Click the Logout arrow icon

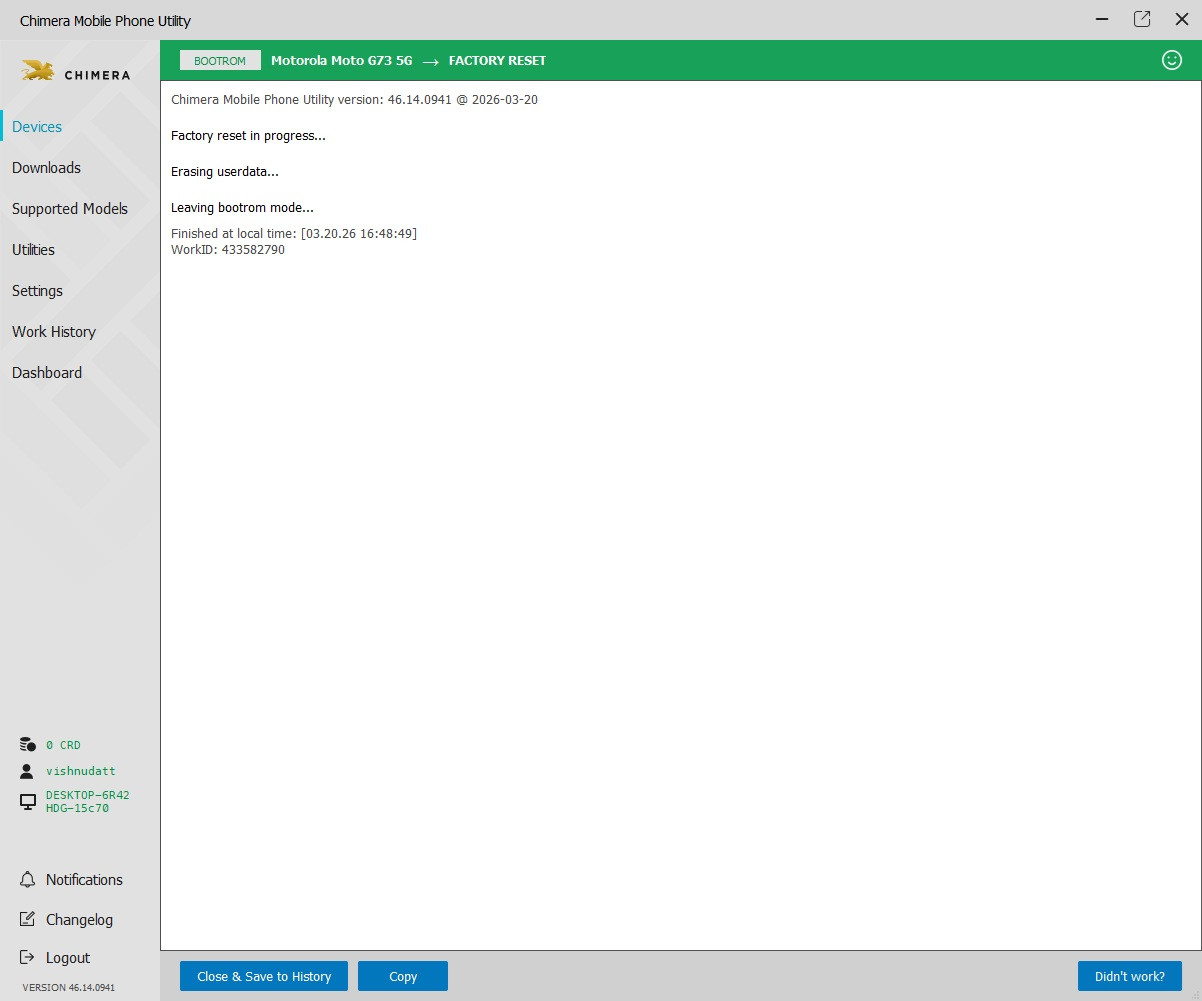[x=28, y=957]
